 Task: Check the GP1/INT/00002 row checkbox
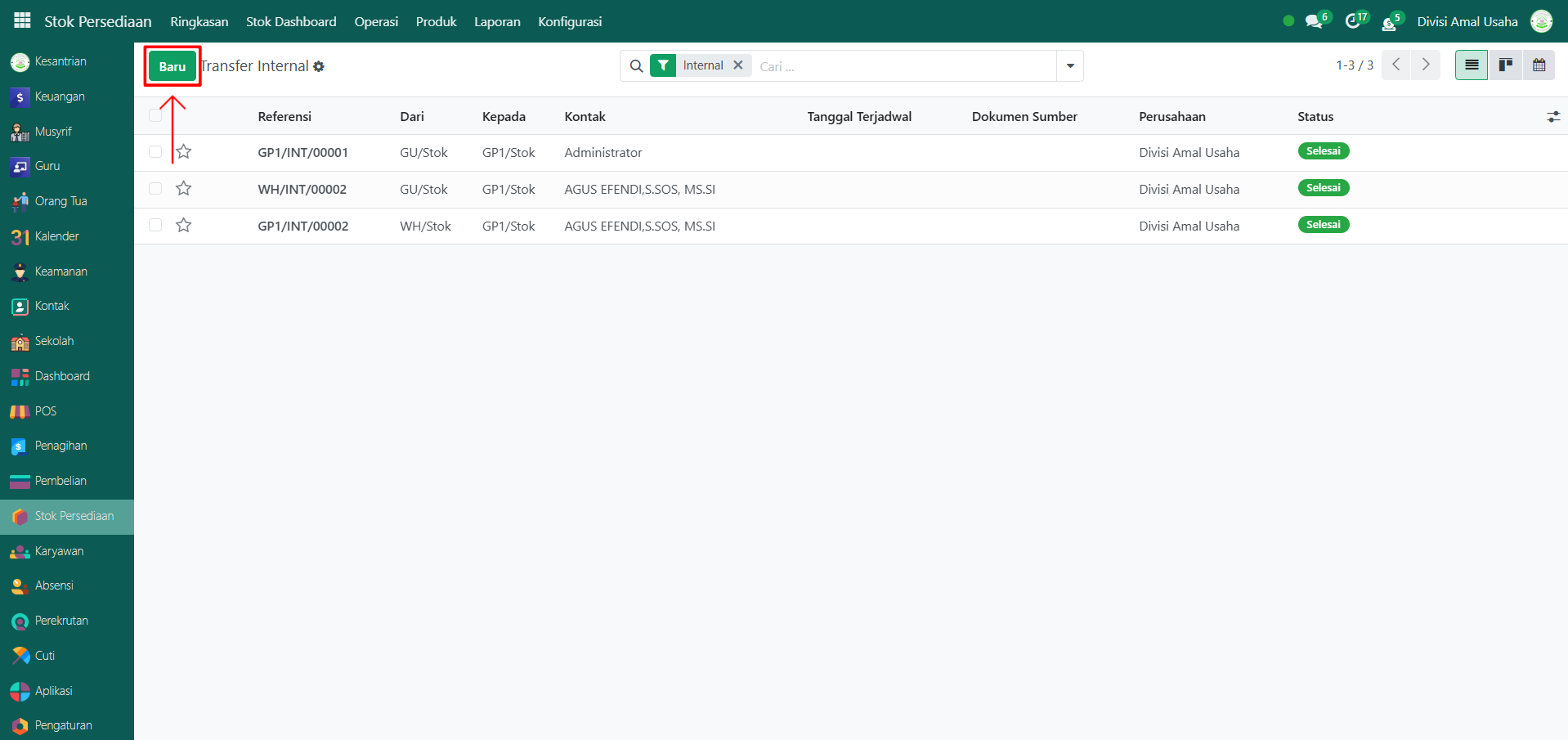(155, 226)
